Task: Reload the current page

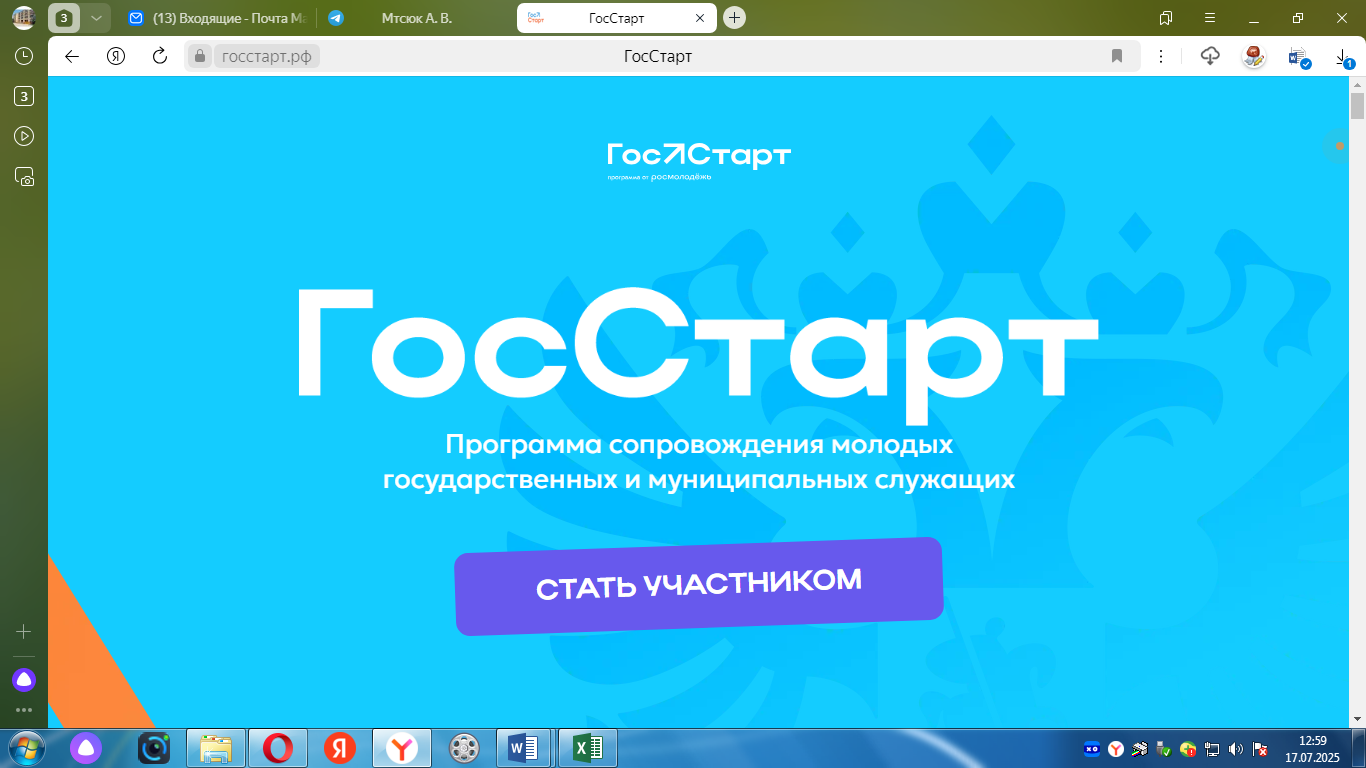Action: pyautogui.click(x=160, y=56)
